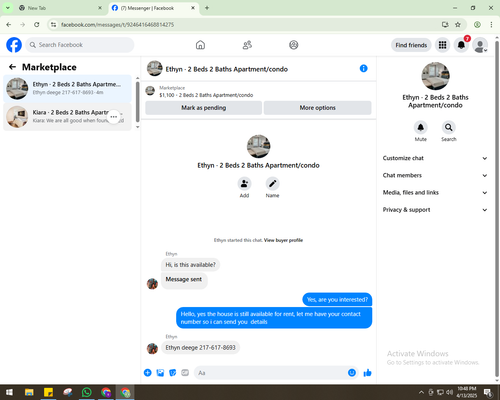Open the notifications bell with badge
This screenshot has height=400, width=500.
tap(461, 45)
